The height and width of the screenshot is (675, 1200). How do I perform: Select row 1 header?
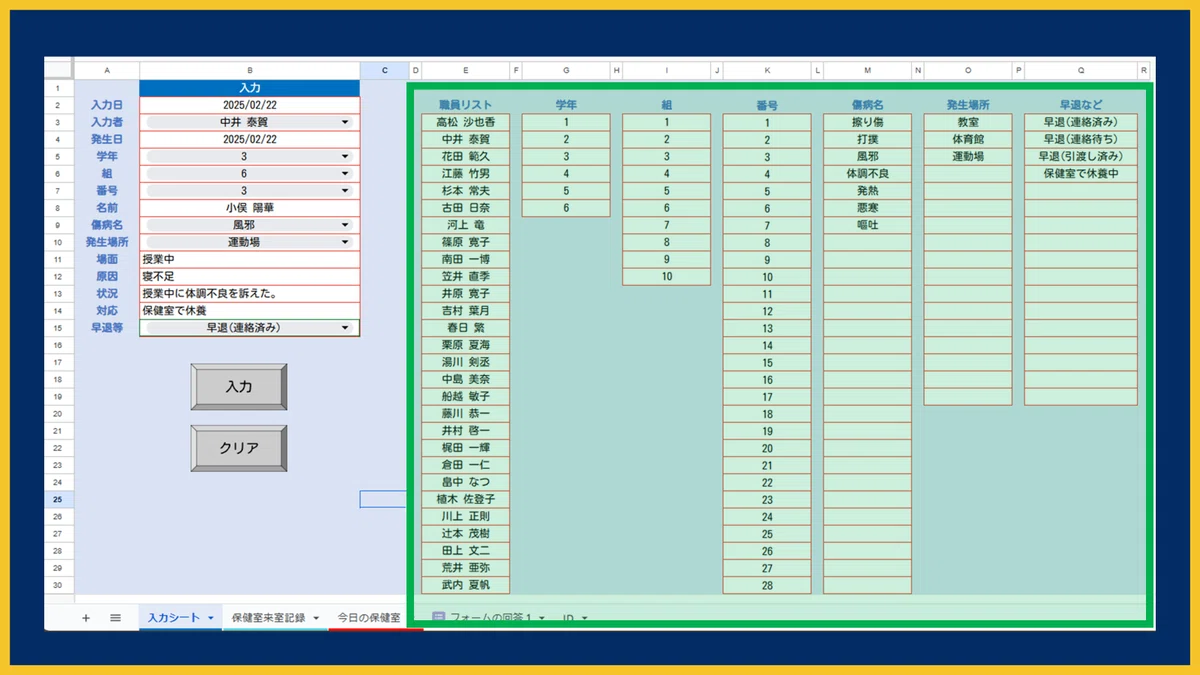click(59, 88)
